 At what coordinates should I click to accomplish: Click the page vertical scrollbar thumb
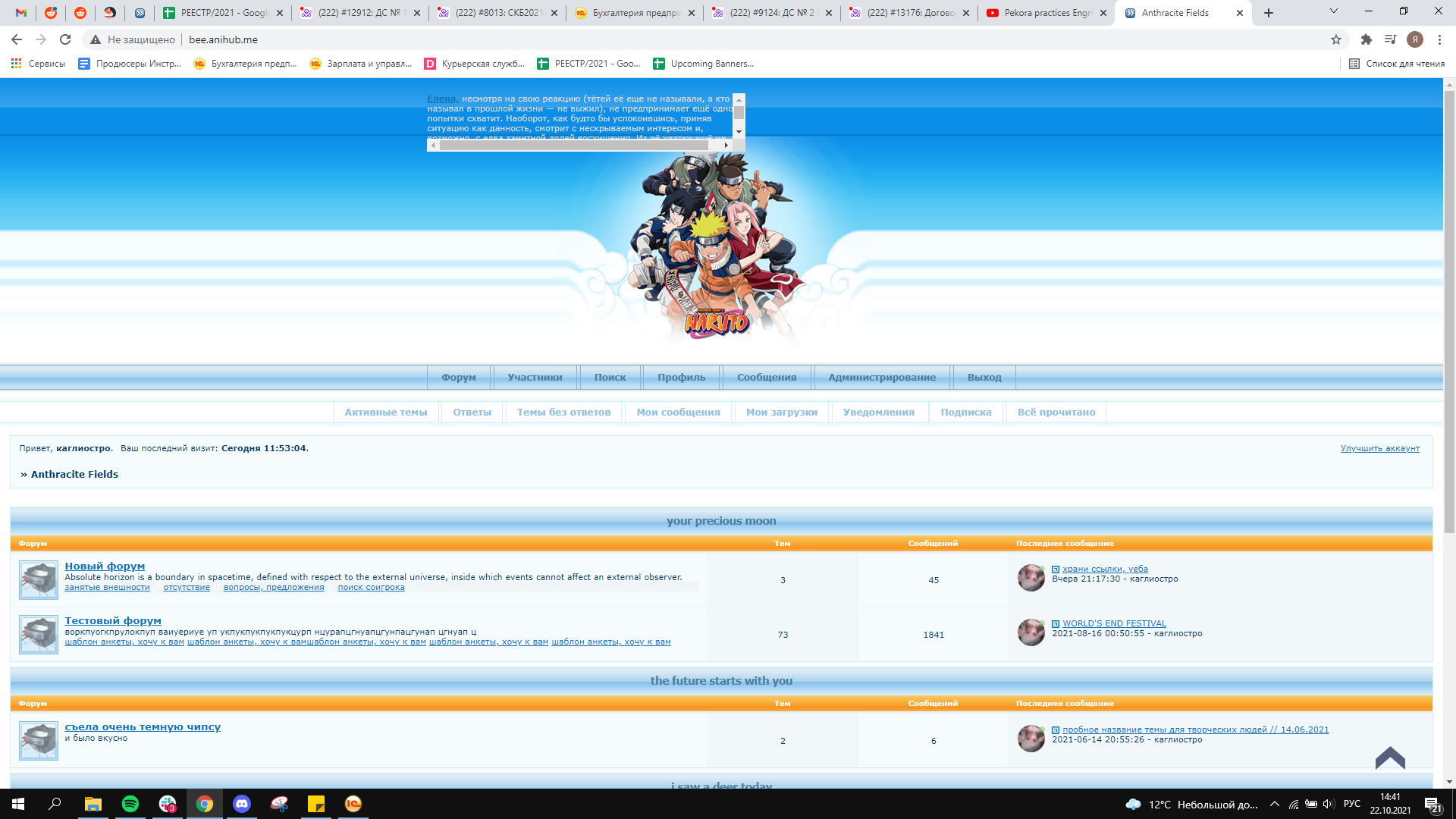coord(1449,311)
